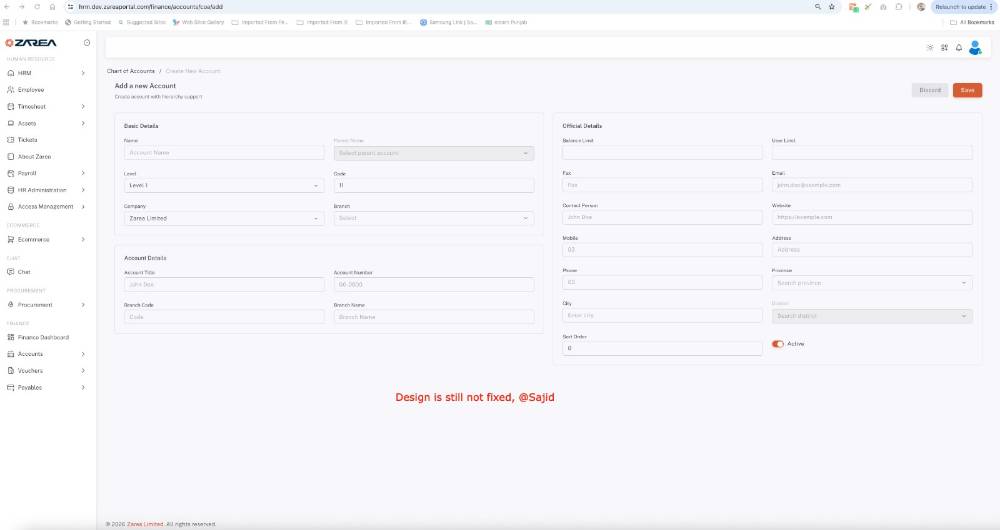
Task: Open the Assets sidebar menu
Action: tap(47, 123)
